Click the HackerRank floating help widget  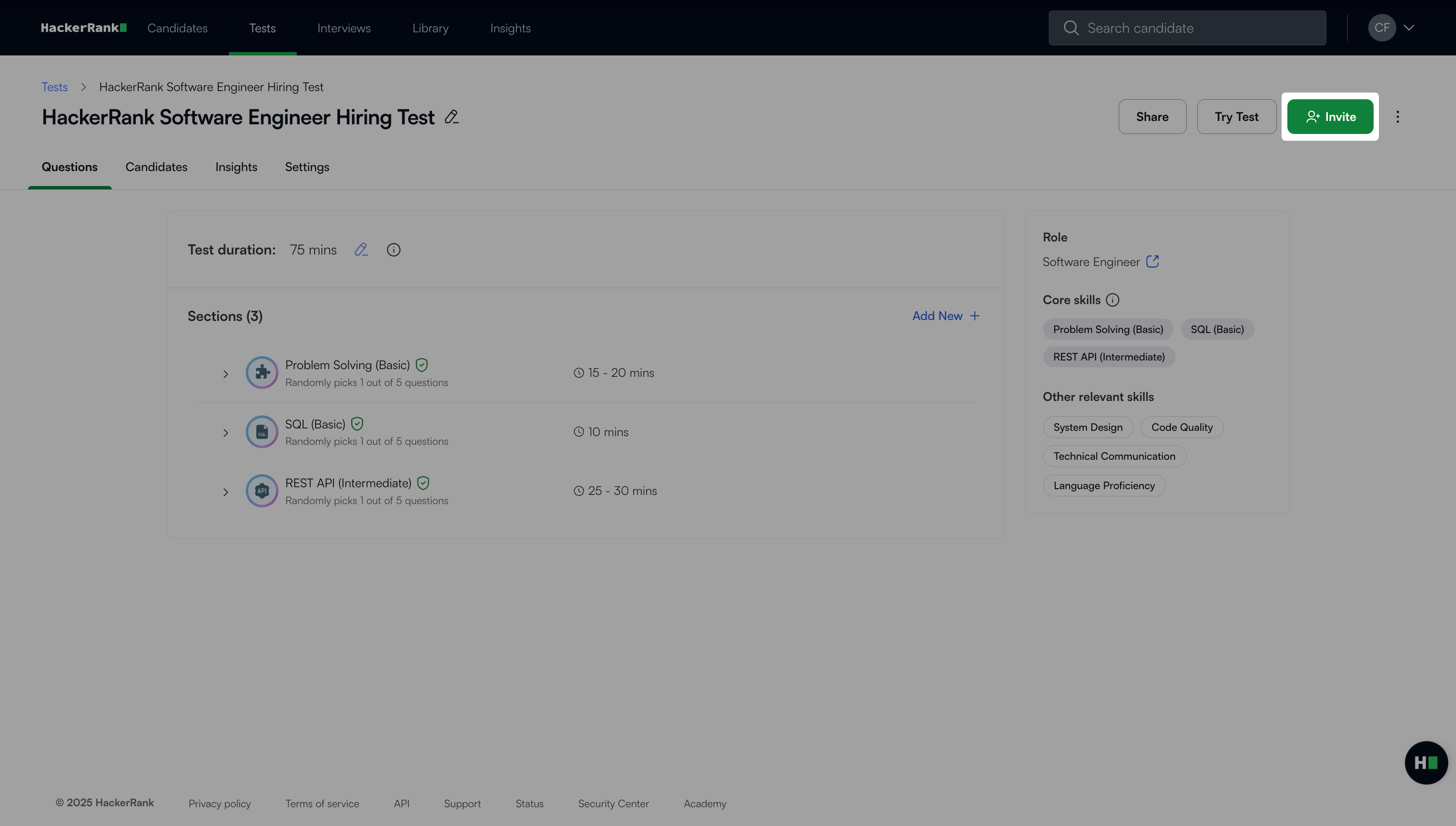click(1425, 762)
